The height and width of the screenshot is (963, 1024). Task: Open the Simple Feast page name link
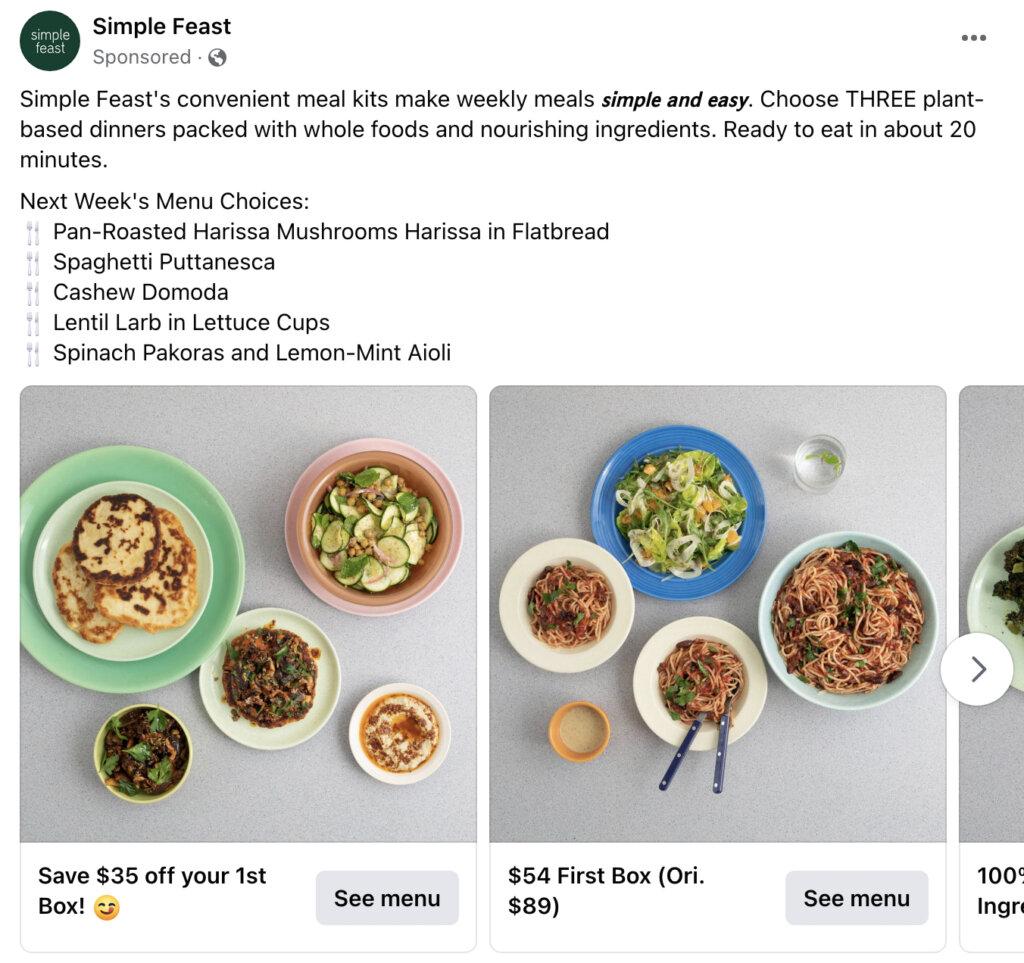click(161, 27)
